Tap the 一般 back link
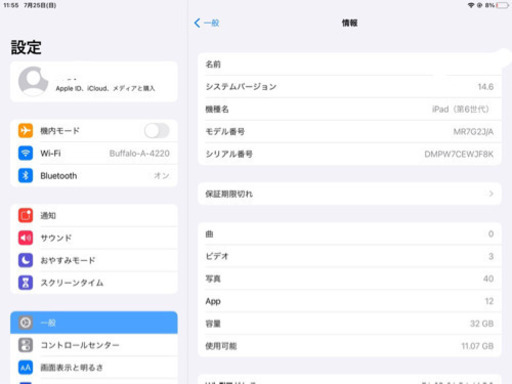512x384 pixels. (x=211, y=23)
